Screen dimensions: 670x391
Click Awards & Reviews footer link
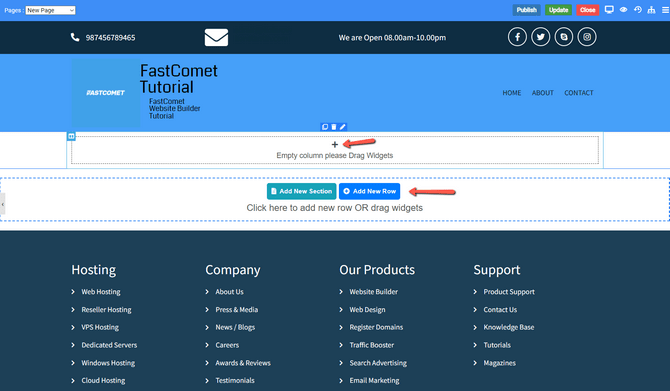pyautogui.click(x=243, y=363)
